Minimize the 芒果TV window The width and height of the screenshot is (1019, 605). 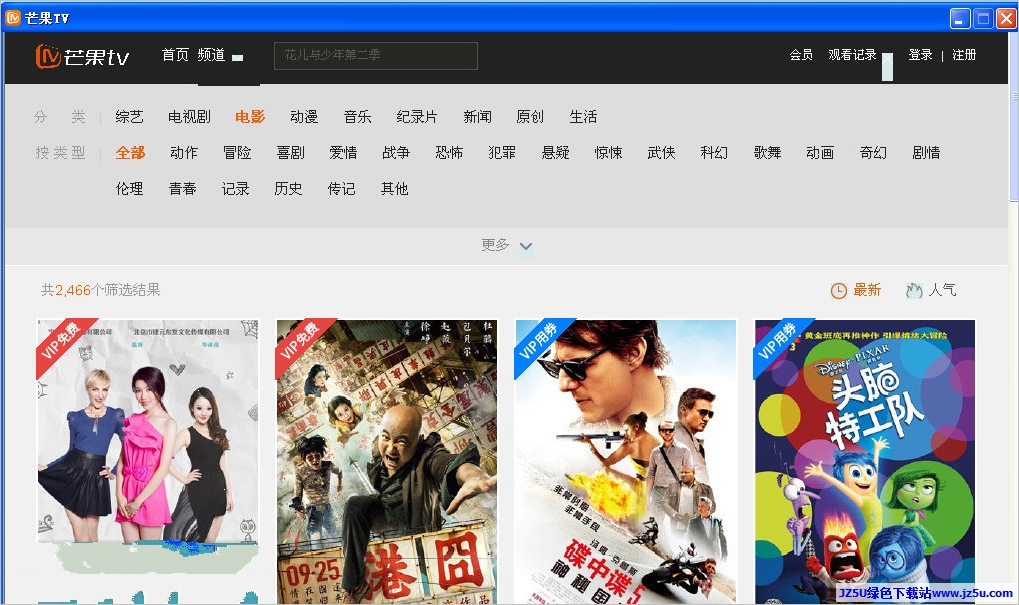[x=960, y=18]
